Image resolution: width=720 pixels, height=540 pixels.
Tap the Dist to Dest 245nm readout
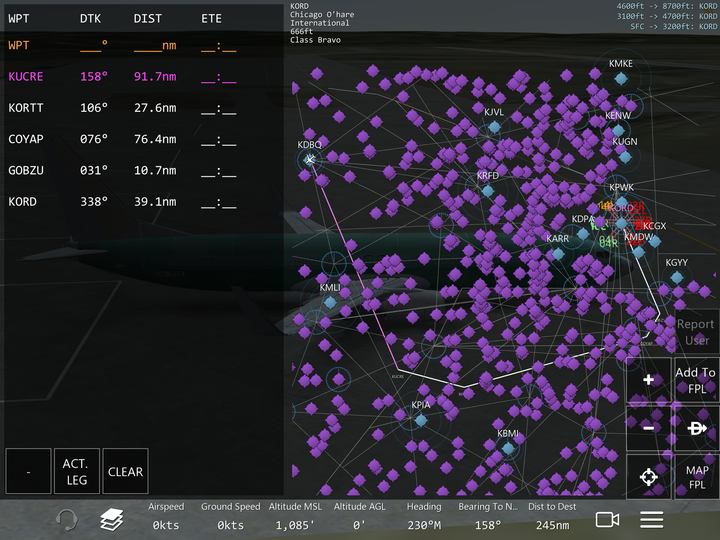coord(552,516)
